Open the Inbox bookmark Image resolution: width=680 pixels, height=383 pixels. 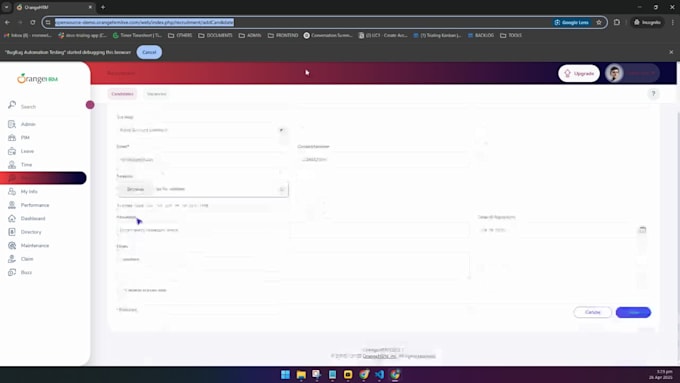coord(27,36)
